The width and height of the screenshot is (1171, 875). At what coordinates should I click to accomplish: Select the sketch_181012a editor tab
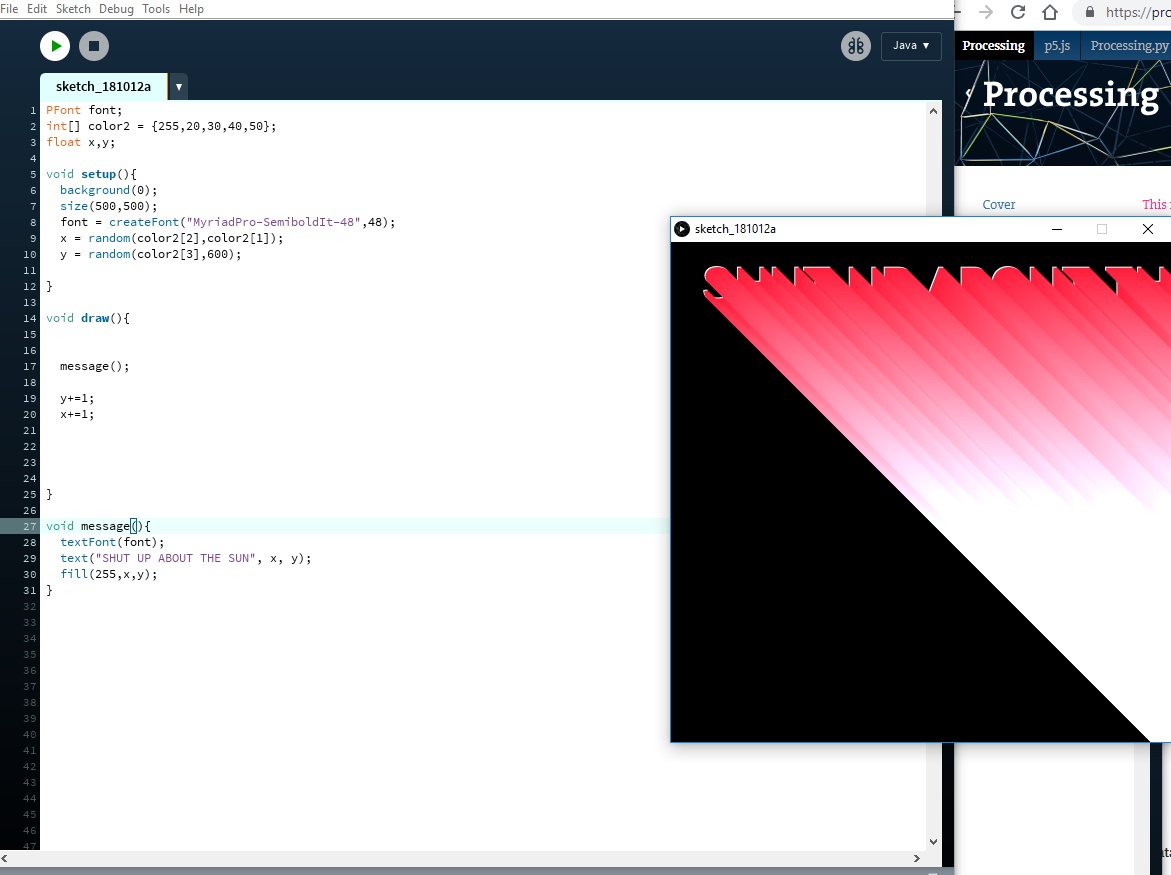103,87
